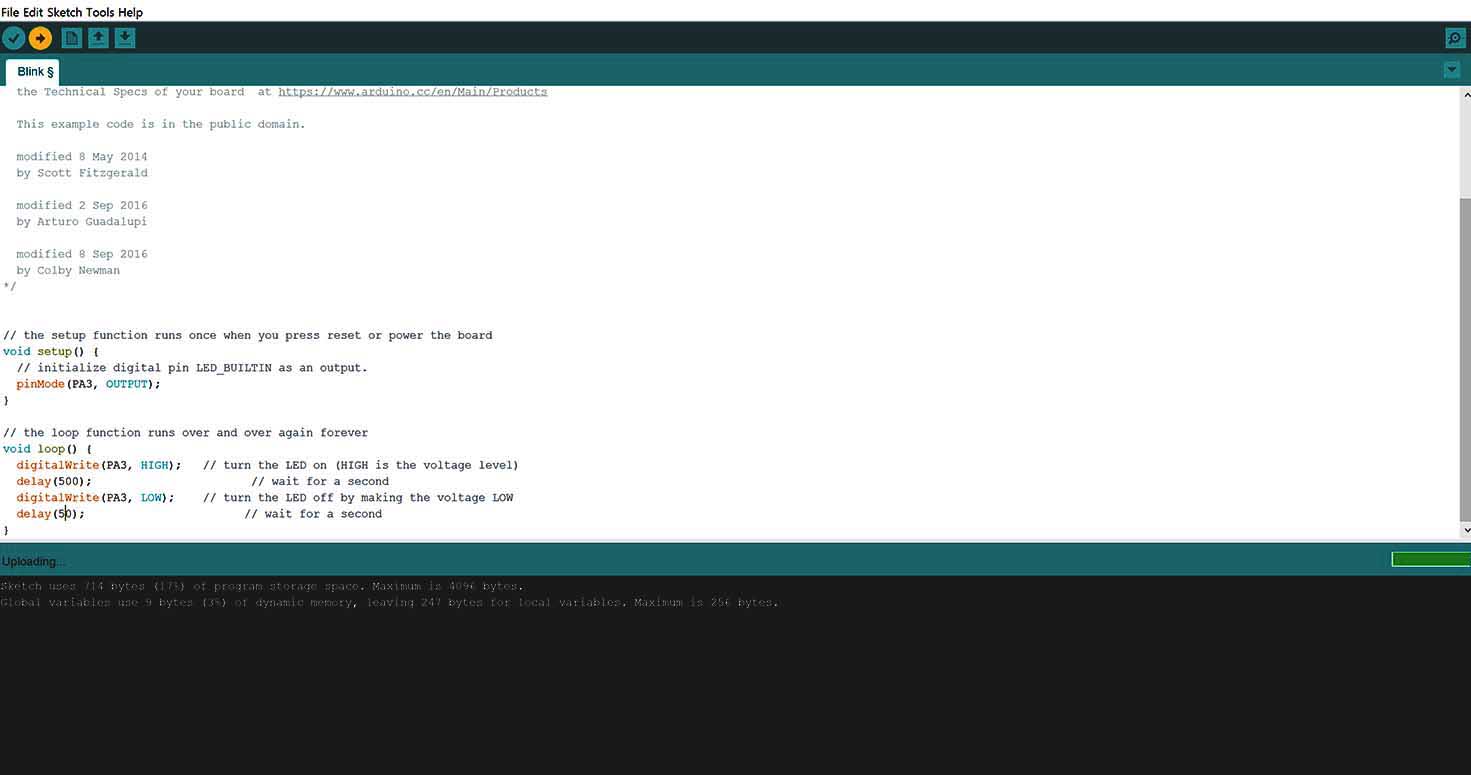Image resolution: width=1471 pixels, height=775 pixels.
Task: Open the File menu
Action: [x=10, y=12]
